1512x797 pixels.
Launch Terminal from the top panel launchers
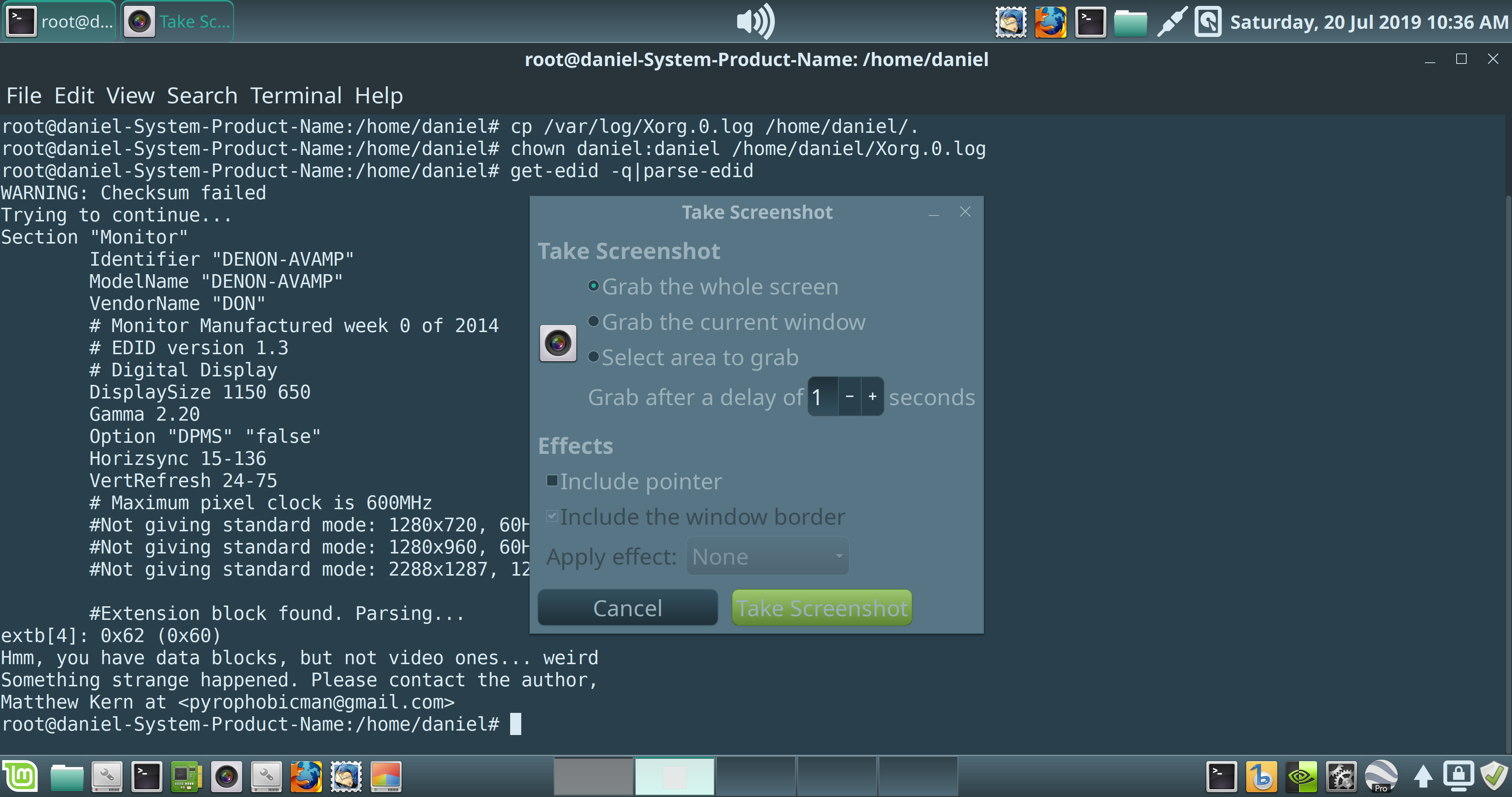point(1090,22)
